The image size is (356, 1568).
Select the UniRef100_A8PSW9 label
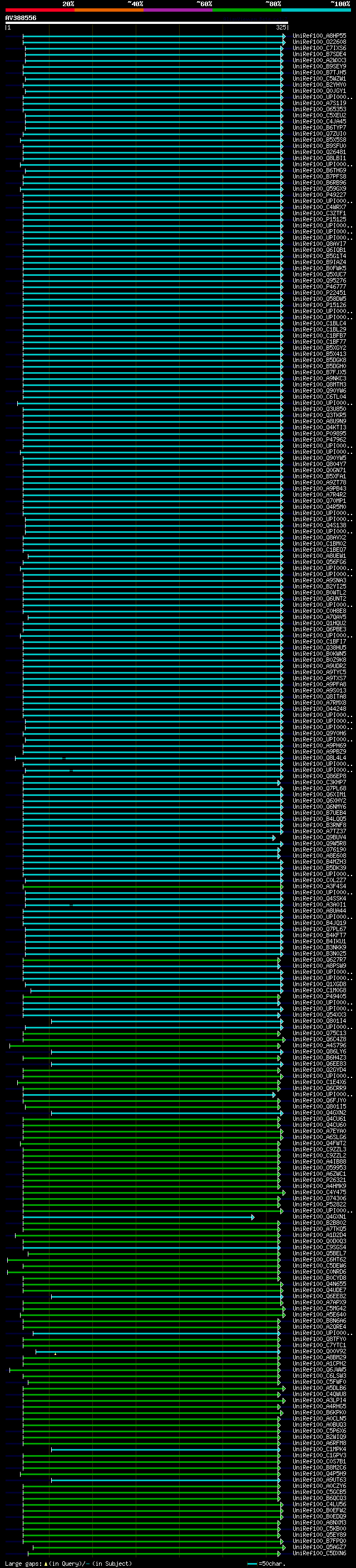pyautogui.click(x=319, y=966)
